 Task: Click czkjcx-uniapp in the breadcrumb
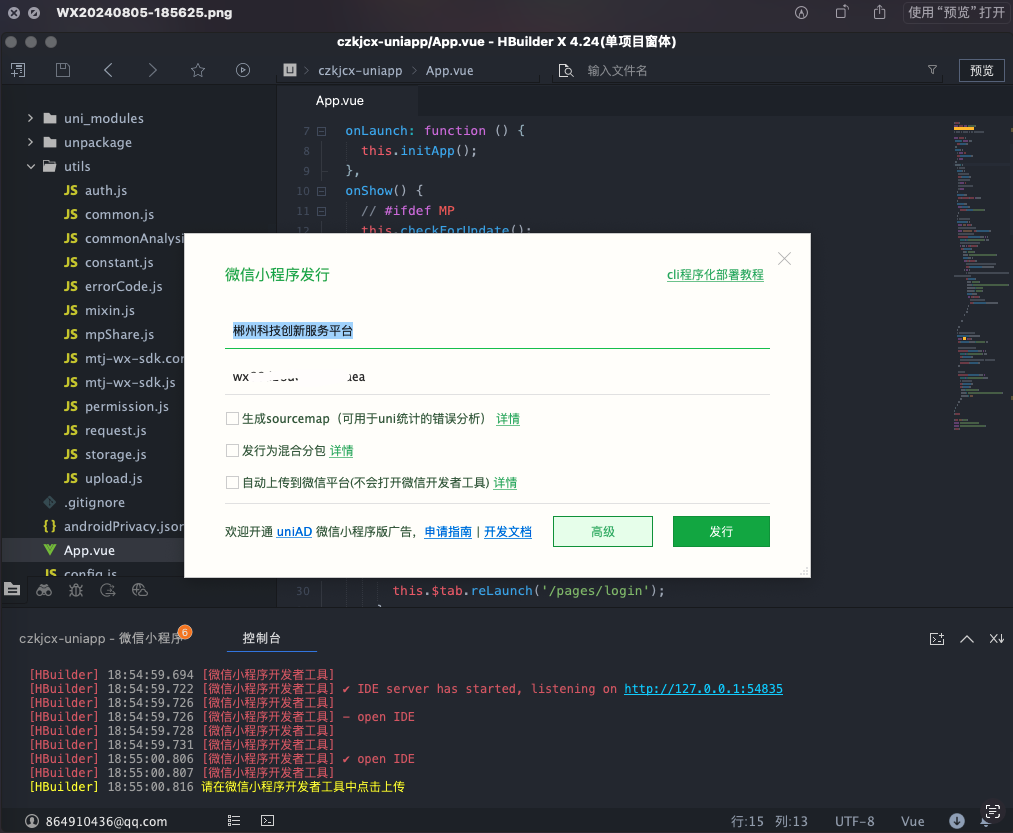[360, 70]
